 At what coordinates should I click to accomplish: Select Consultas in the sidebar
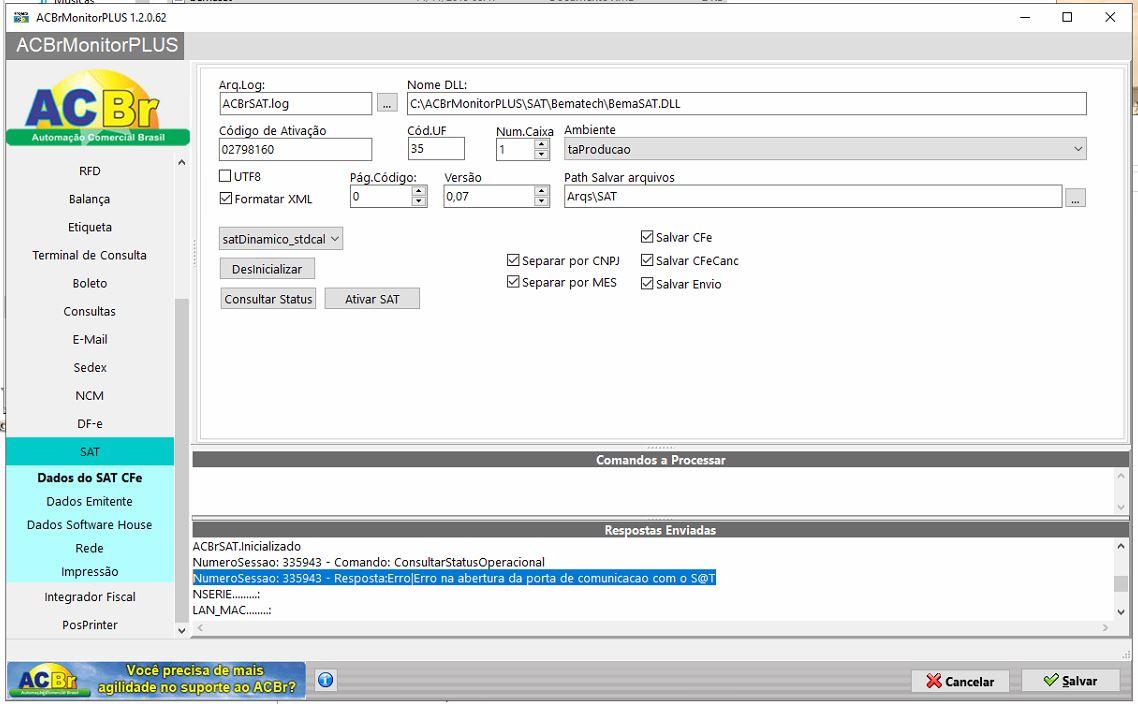pyautogui.click(x=90, y=311)
